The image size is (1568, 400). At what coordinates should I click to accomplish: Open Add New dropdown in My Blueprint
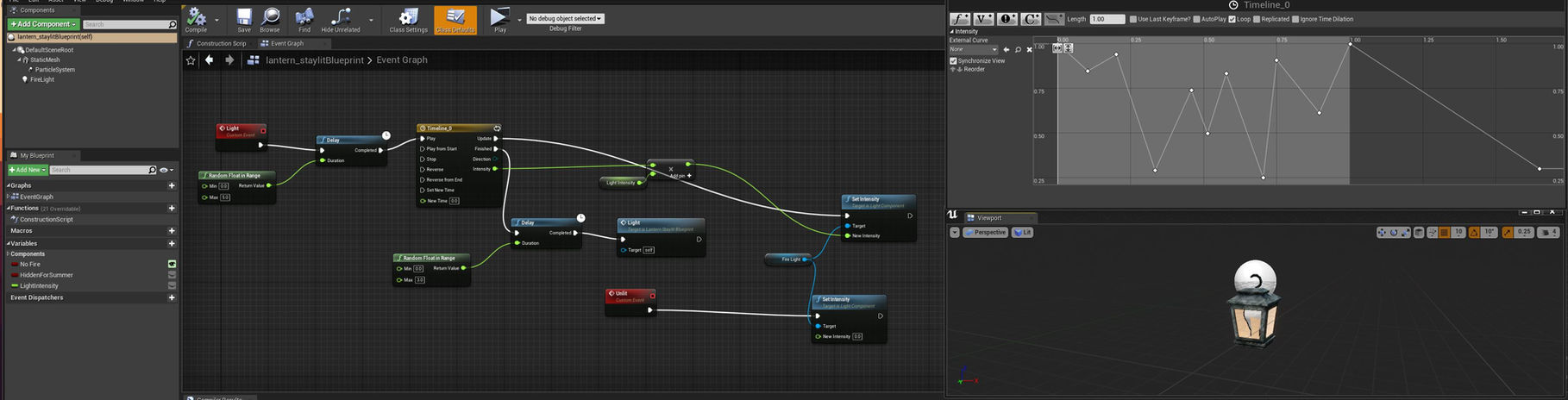[28, 170]
